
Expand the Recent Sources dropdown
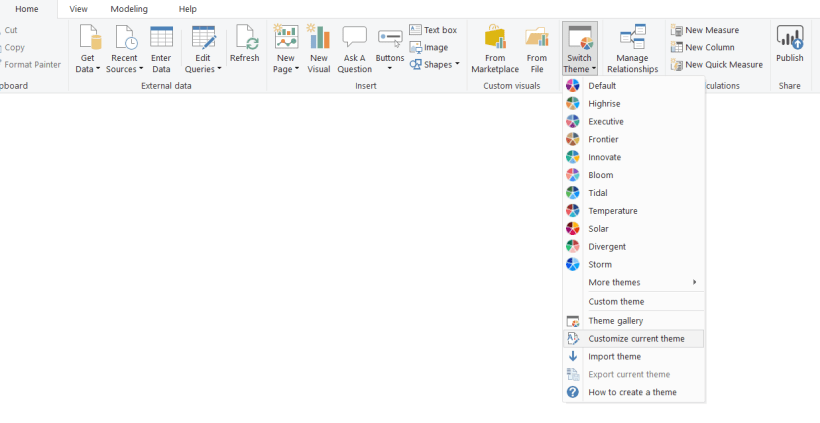pos(124,69)
